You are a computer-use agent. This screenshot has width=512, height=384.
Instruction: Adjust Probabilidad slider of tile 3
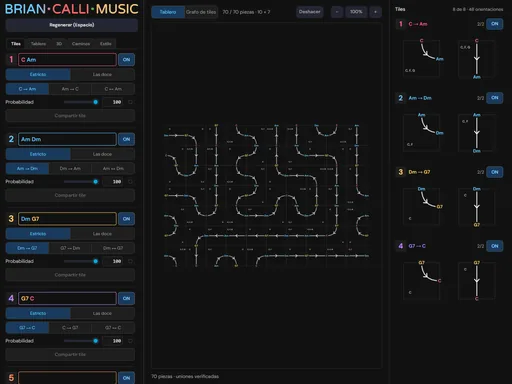[x=81, y=261]
